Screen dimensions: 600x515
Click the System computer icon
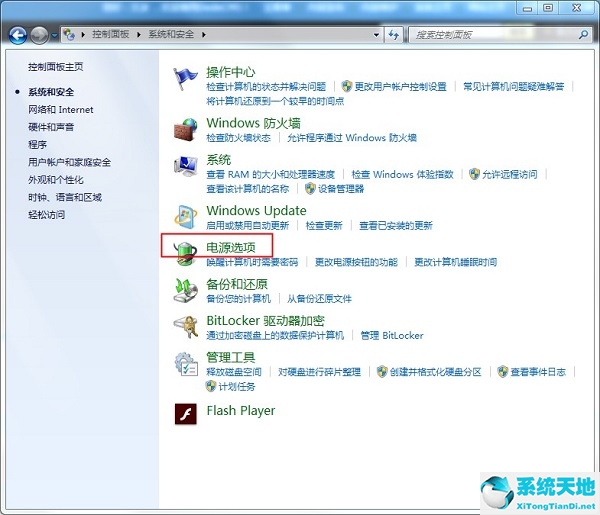click(186, 166)
